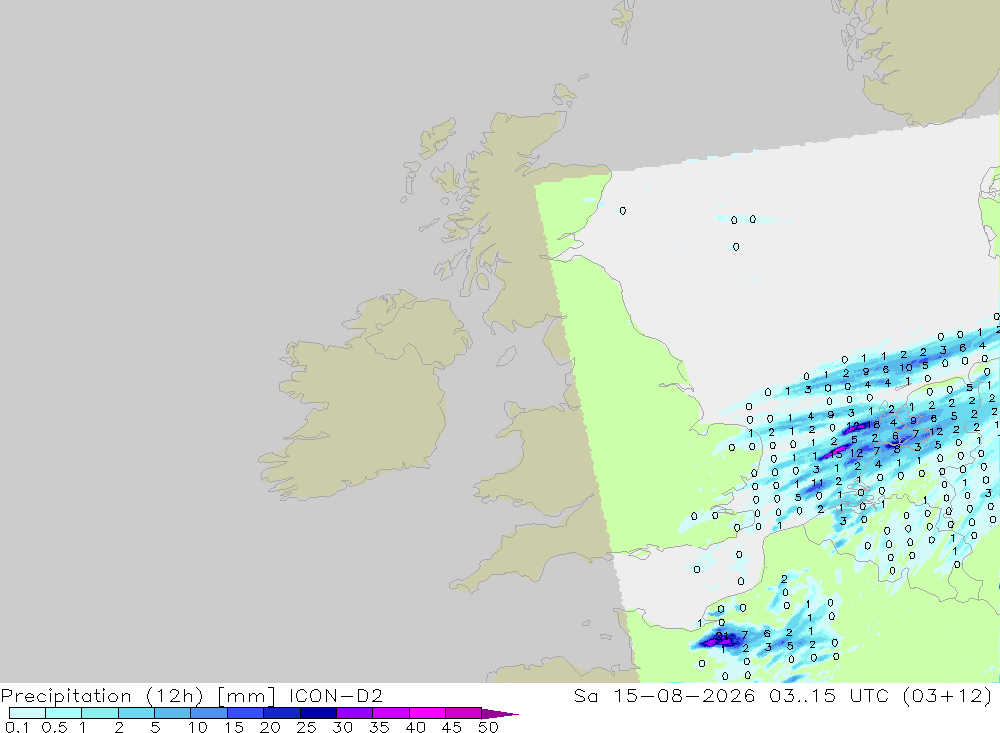1000x733 pixels.
Task: Click the 2–5 mm legend color swatch
Action: click(x=136, y=713)
